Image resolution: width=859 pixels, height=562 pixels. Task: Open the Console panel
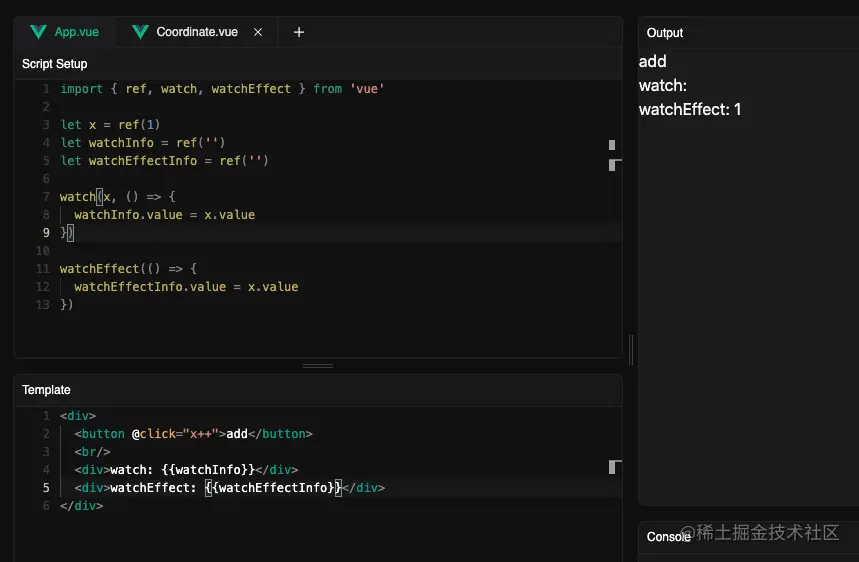coord(668,537)
